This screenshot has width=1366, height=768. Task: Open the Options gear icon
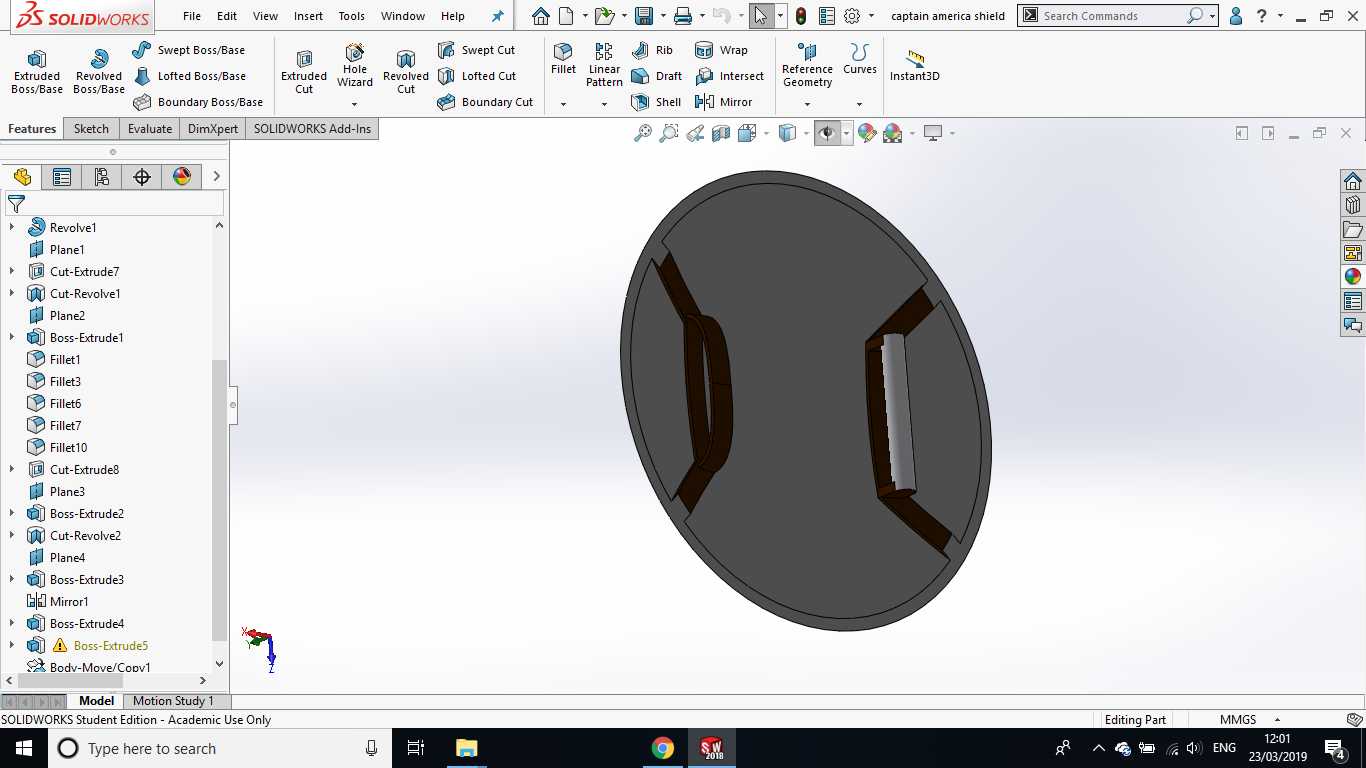point(852,16)
